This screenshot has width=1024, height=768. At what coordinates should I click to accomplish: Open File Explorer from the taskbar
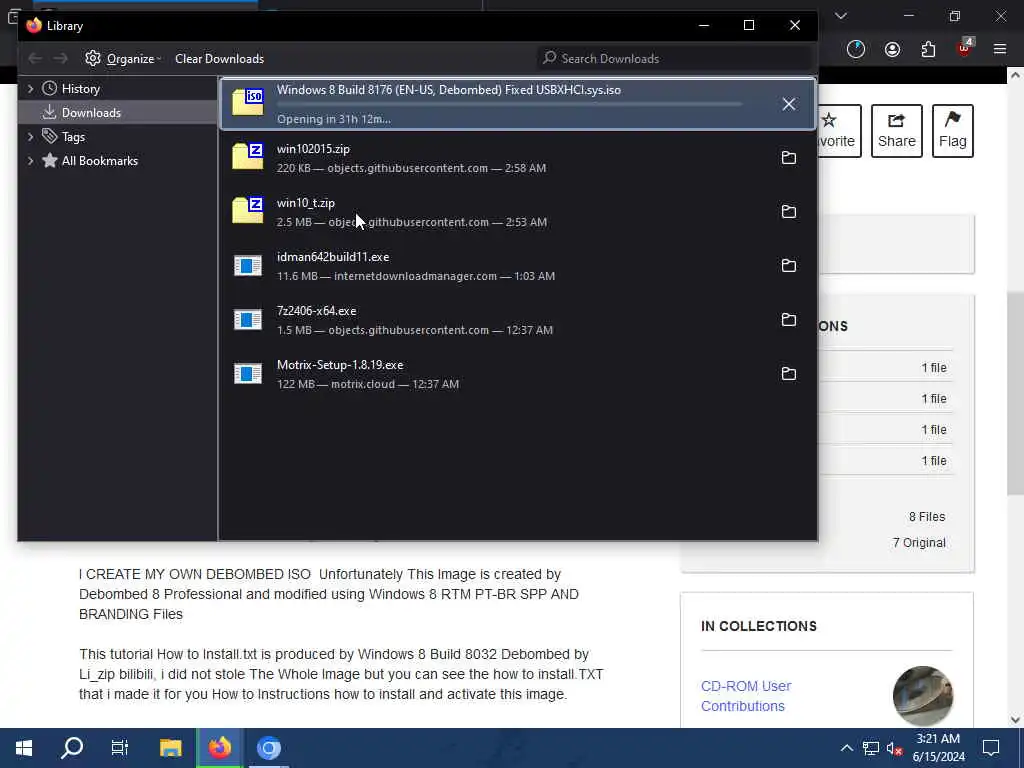[170, 748]
